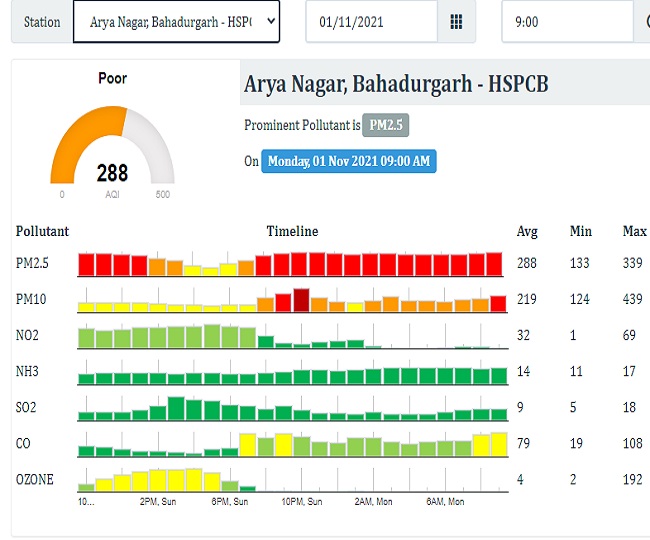Click the clock icon beside the time field
The image size is (650, 540).
click(644, 21)
